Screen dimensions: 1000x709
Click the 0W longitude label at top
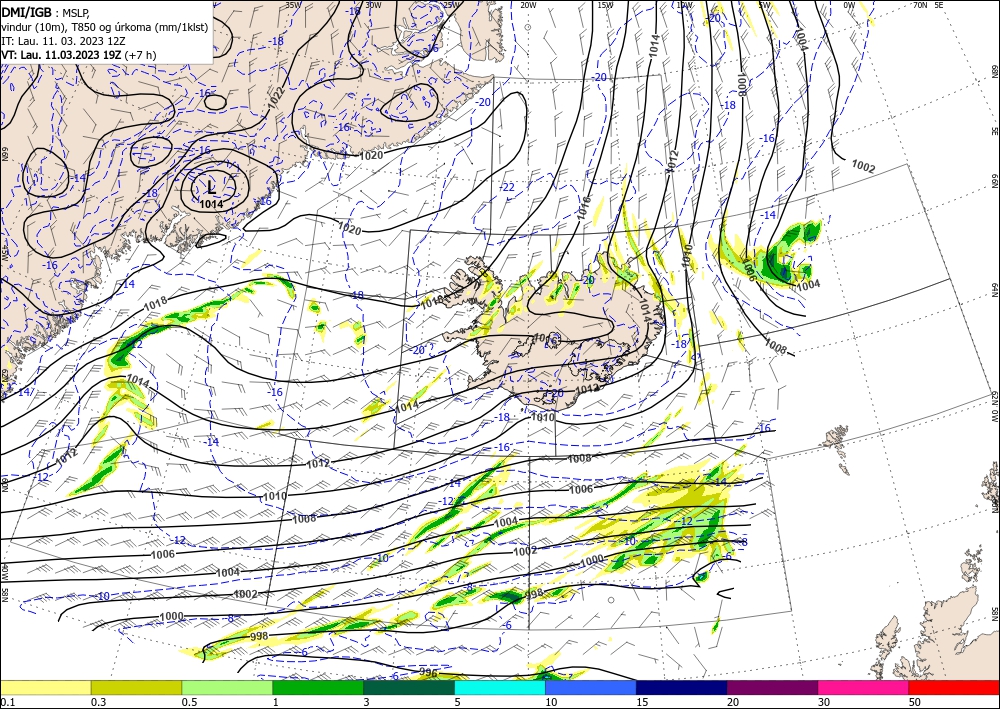coord(849,5)
